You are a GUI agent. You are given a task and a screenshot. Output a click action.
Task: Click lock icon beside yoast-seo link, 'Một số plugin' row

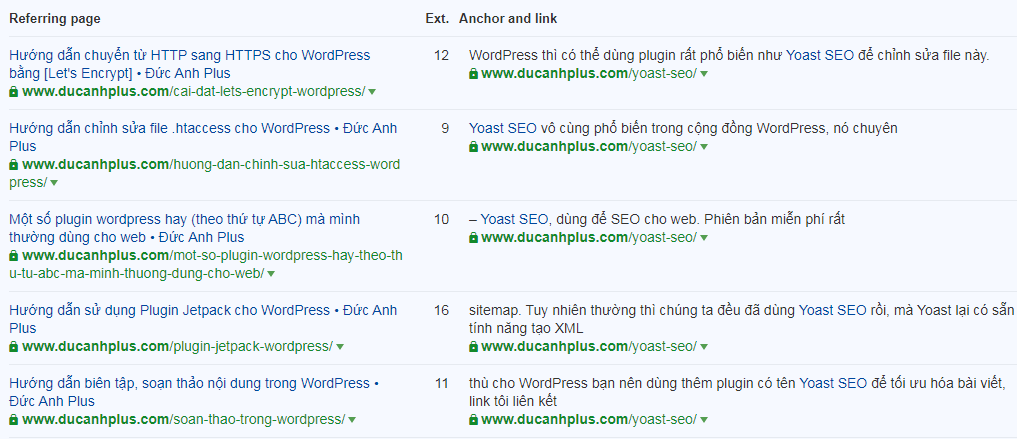473,238
